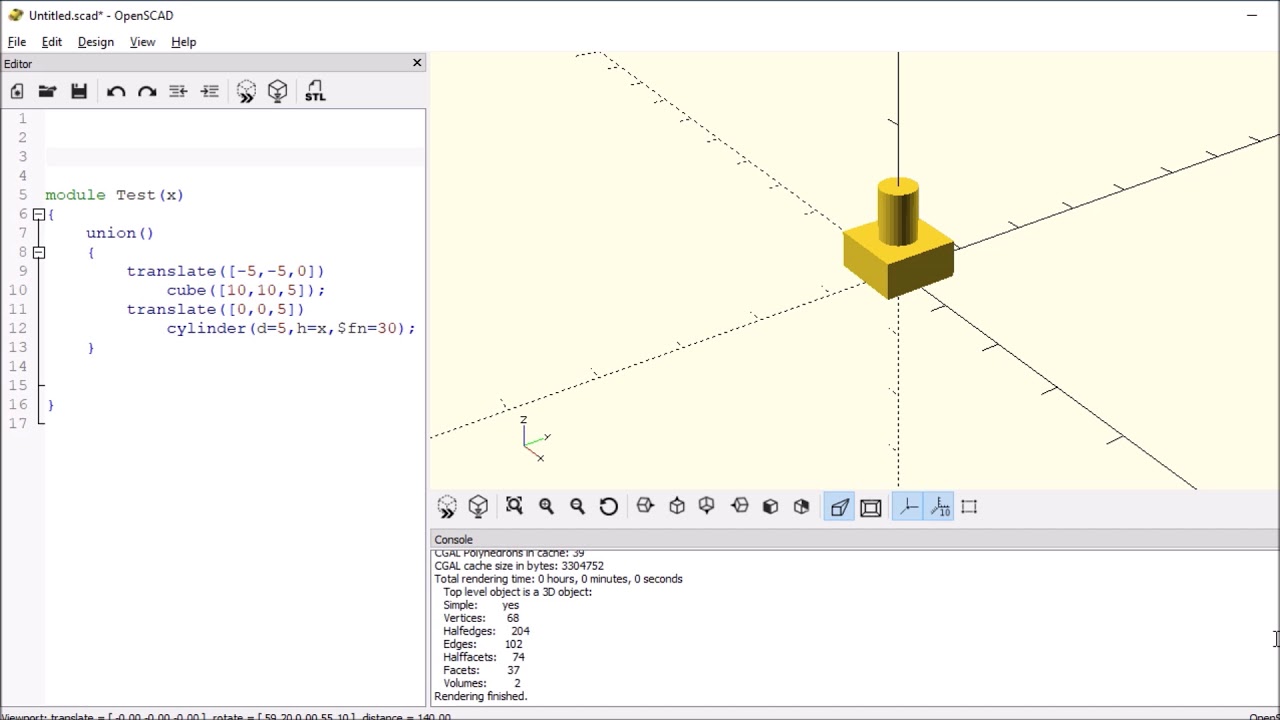The width and height of the screenshot is (1280, 720).
Task: Click the code line 'module Test(x)'
Action: pyautogui.click(x=114, y=195)
